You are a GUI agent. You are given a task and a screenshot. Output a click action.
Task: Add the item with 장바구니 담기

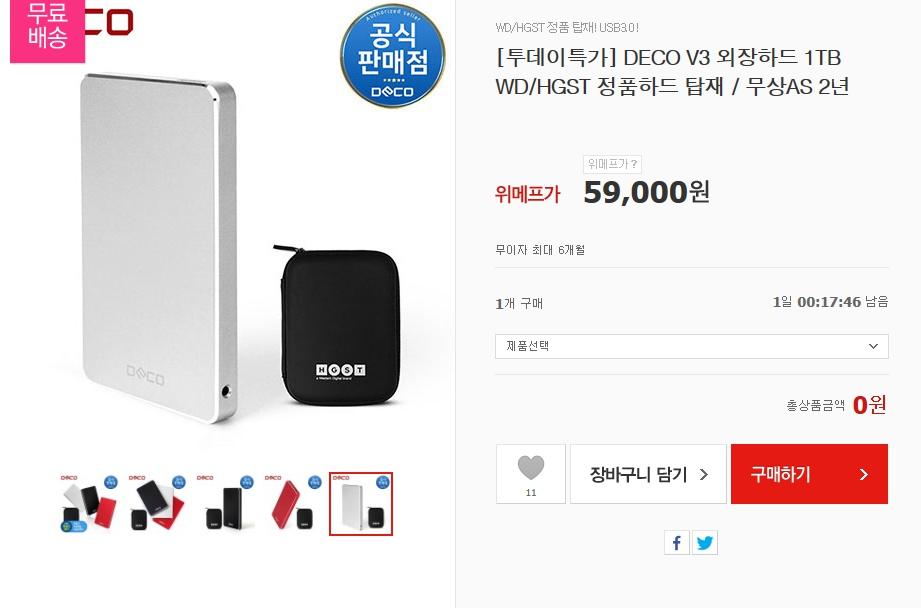click(648, 474)
